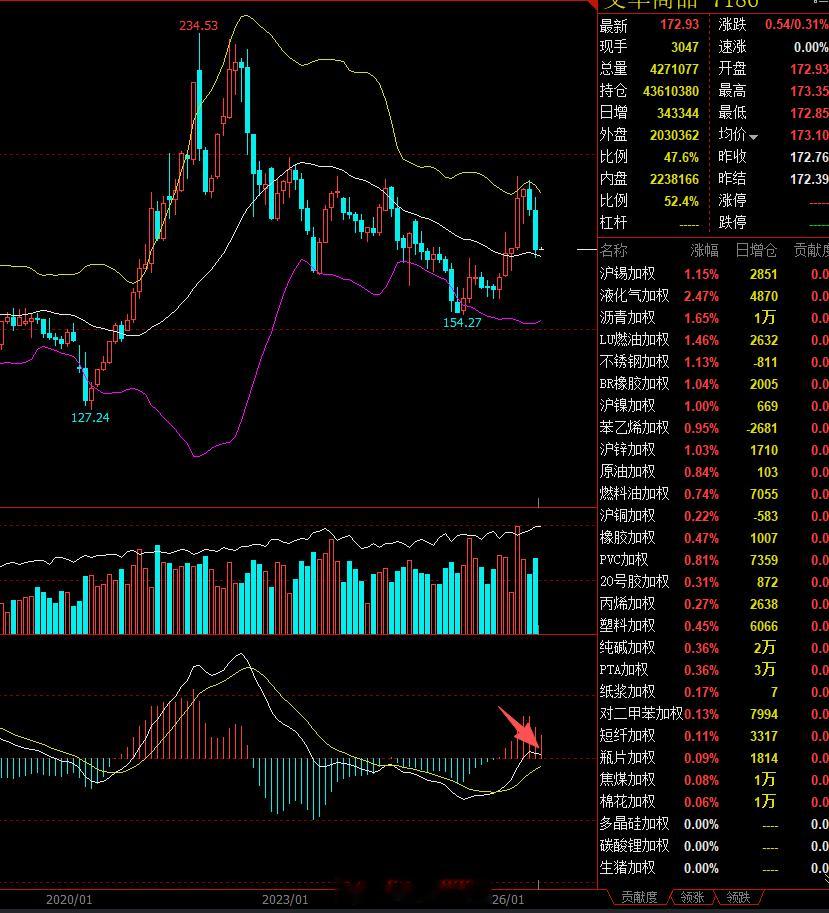The height and width of the screenshot is (913, 829).
Task: Select the LU燃油加权 row
Action: point(714,340)
